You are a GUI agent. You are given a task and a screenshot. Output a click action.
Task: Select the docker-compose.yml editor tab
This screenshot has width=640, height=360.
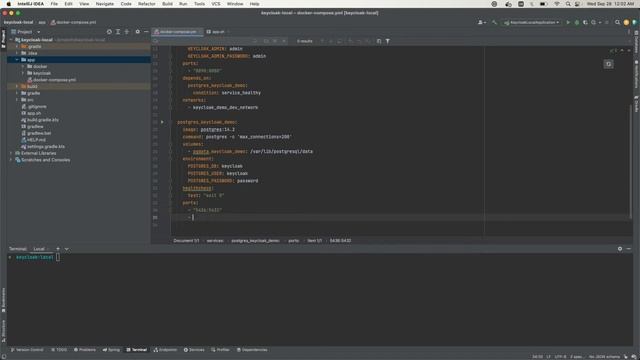pos(177,32)
